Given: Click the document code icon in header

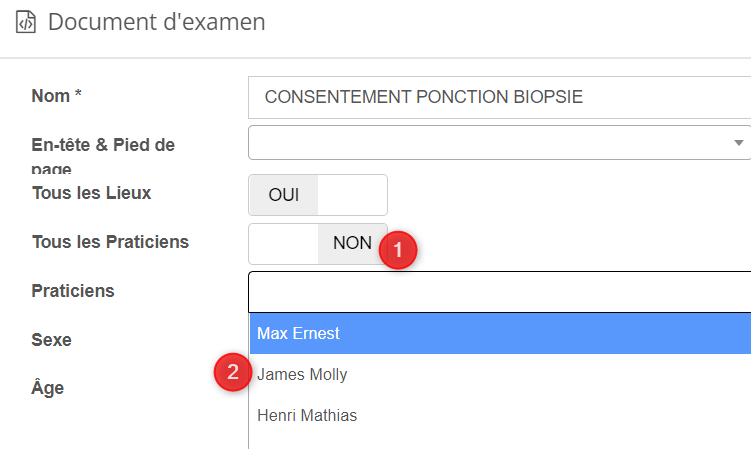Looking at the screenshot, I should pos(26,22).
